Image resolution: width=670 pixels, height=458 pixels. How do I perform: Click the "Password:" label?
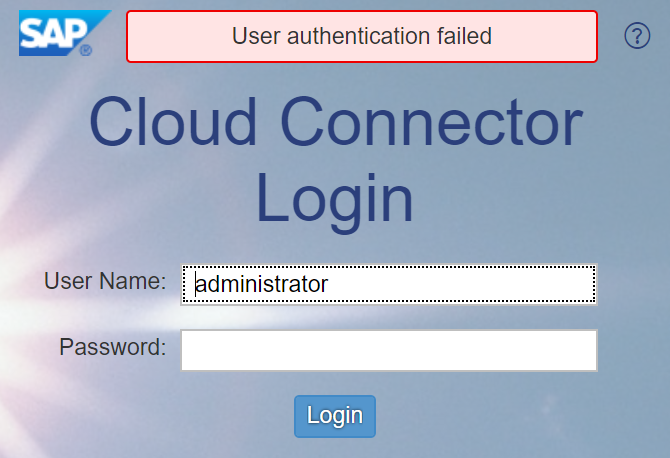coord(113,347)
